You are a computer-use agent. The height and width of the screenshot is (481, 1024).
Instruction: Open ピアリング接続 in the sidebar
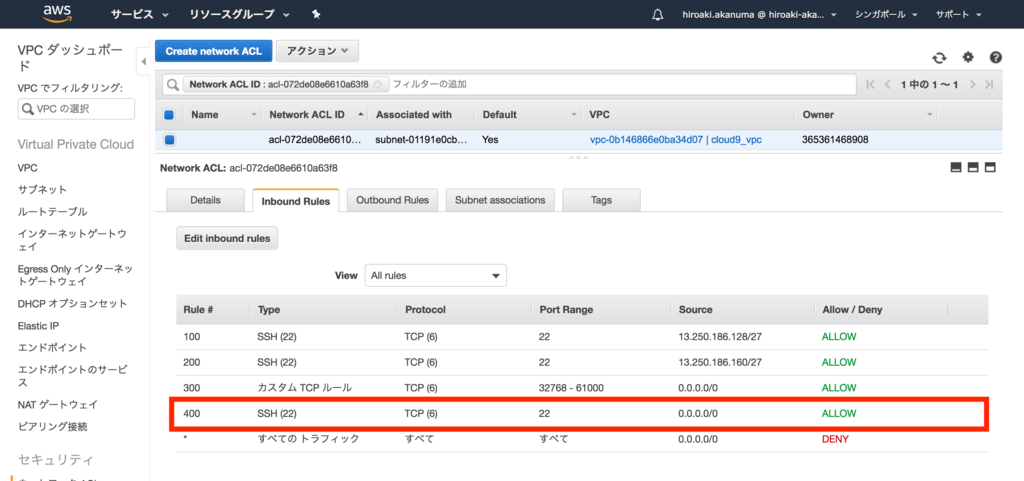52,427
